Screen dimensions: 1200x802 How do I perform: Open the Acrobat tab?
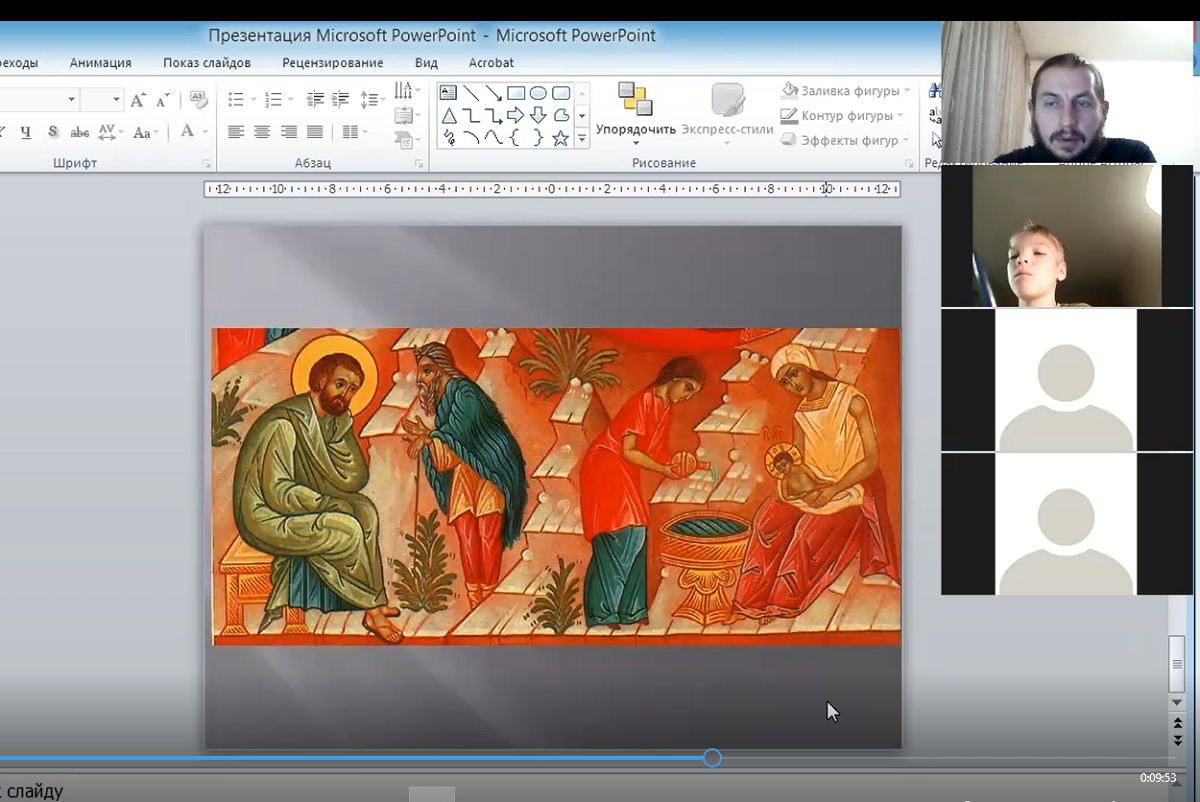tap(491, 62)
